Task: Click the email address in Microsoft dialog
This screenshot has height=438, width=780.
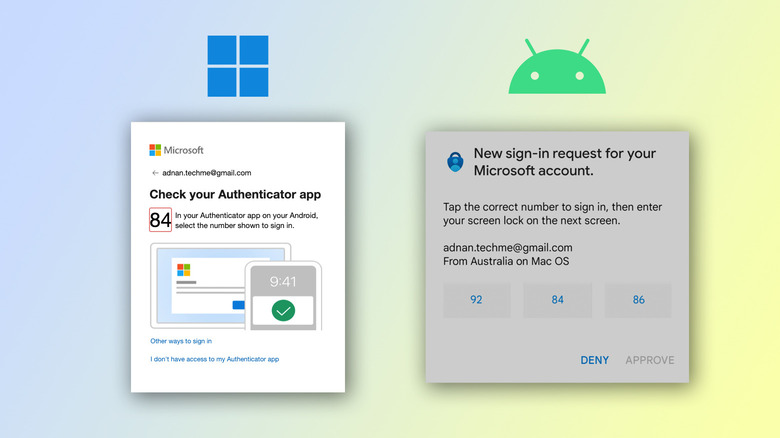Action: [x=206, y=173]
